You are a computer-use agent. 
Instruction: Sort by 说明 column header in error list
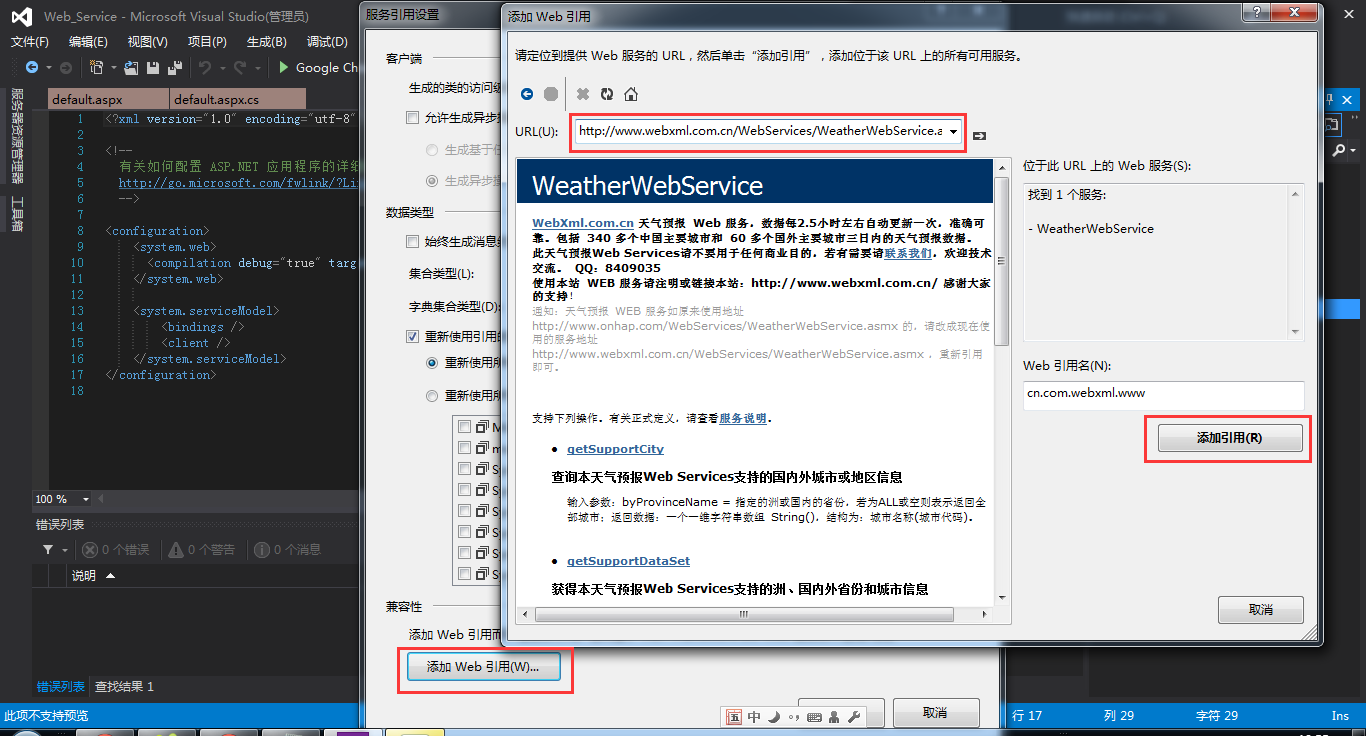click(84, 576)
